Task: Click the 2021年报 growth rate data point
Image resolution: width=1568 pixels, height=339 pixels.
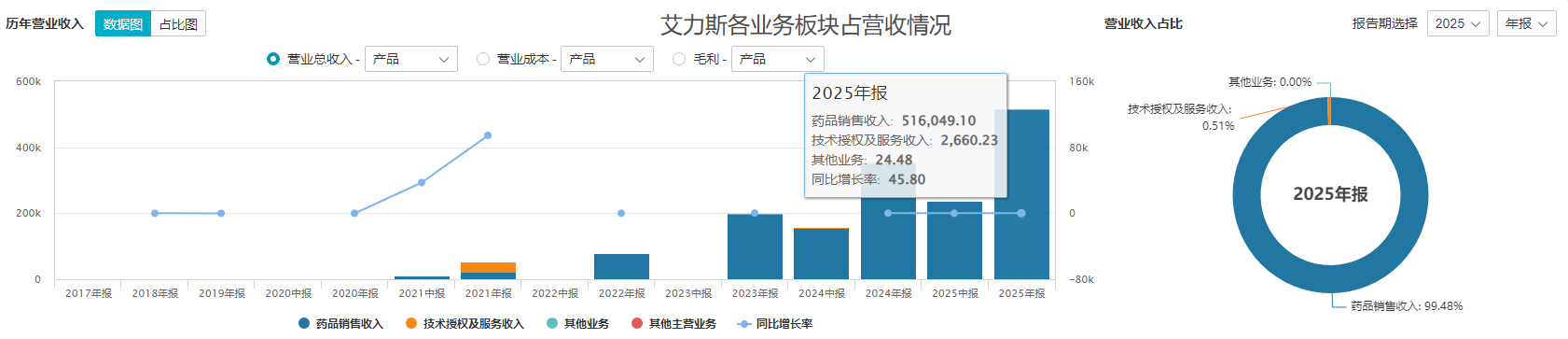Action: [x=488, y=135]
